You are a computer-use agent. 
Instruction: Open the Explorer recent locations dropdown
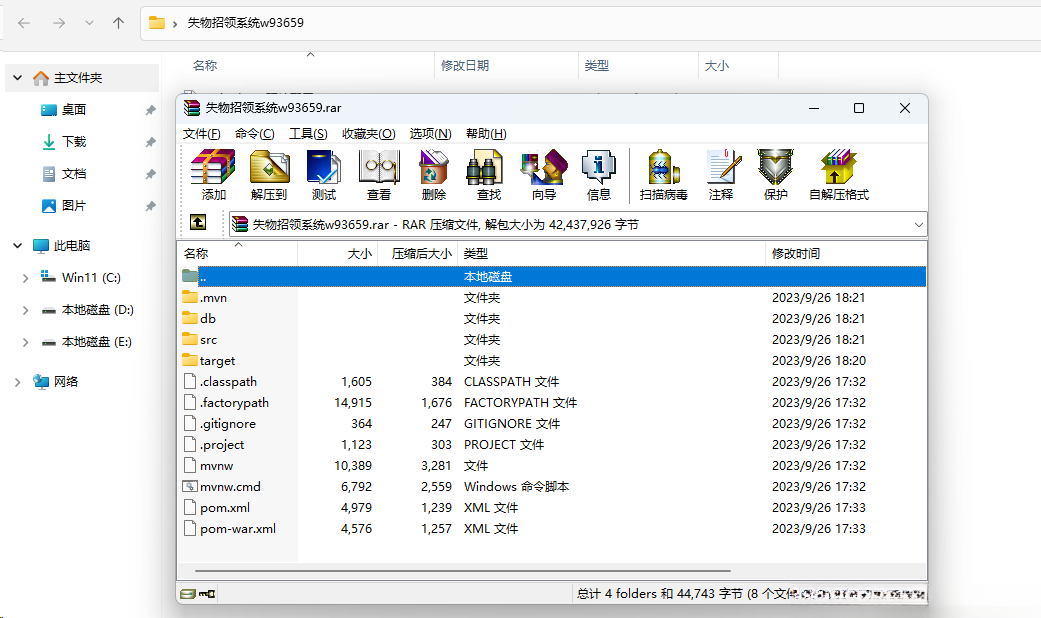(x=90, y=23)
